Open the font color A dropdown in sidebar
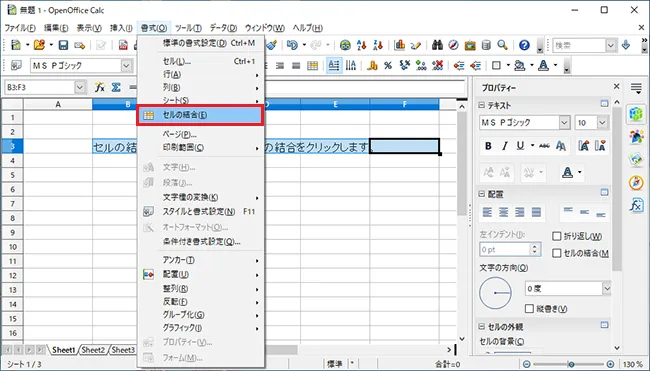Screen dimensions: 650x371 tap(580, 172)
